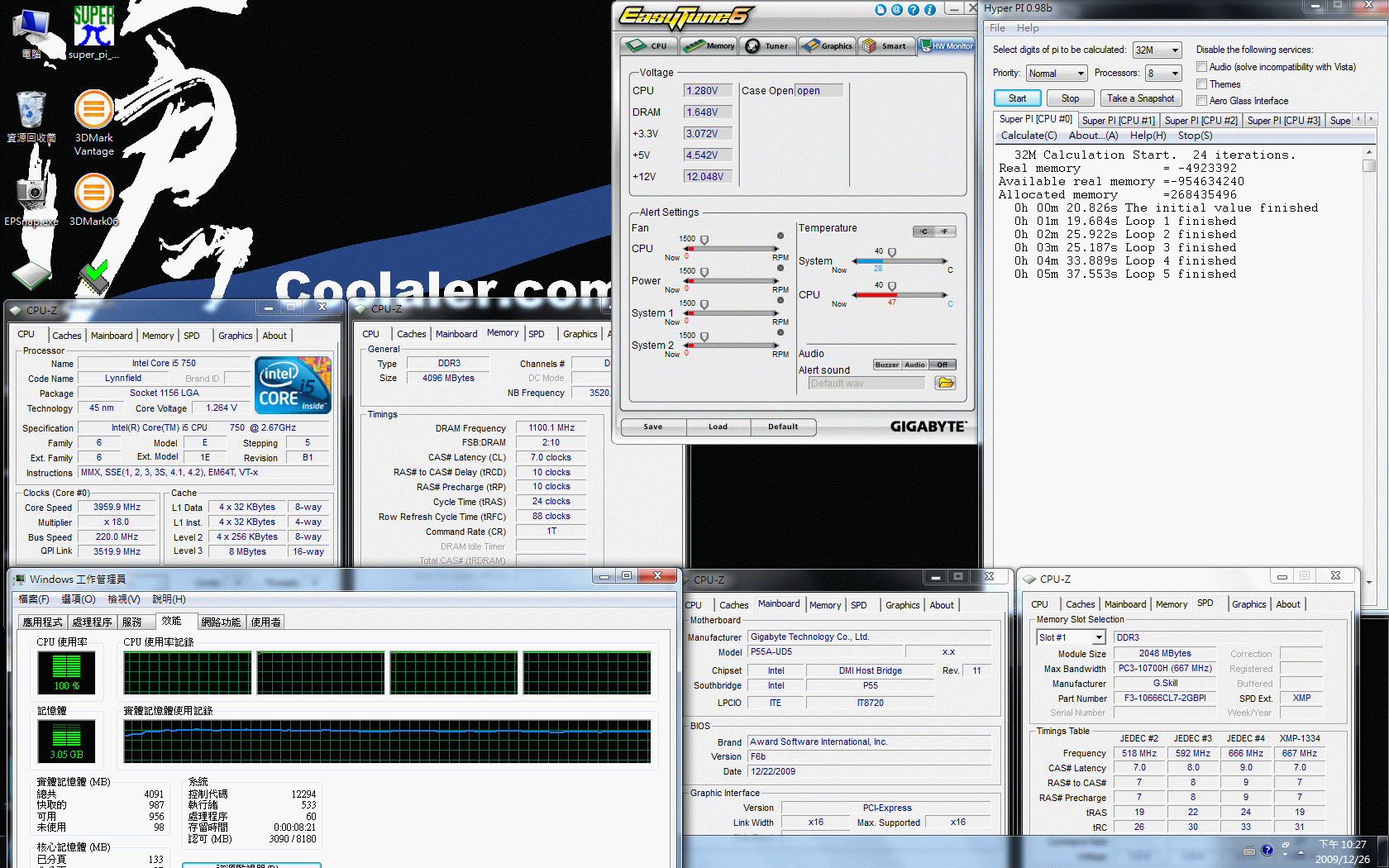1389x868 pixels.
Task: Open the Priority dropdown set to Normal
Action: [x=1056, y=74]
